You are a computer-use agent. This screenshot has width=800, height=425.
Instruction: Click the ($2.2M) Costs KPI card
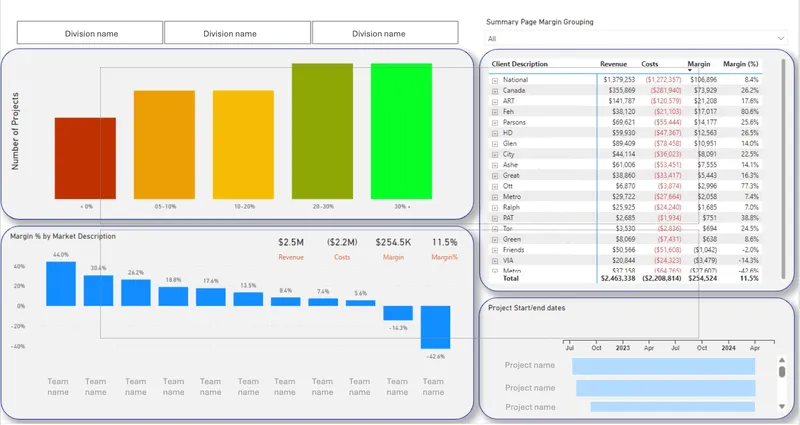tap(342, 248)
